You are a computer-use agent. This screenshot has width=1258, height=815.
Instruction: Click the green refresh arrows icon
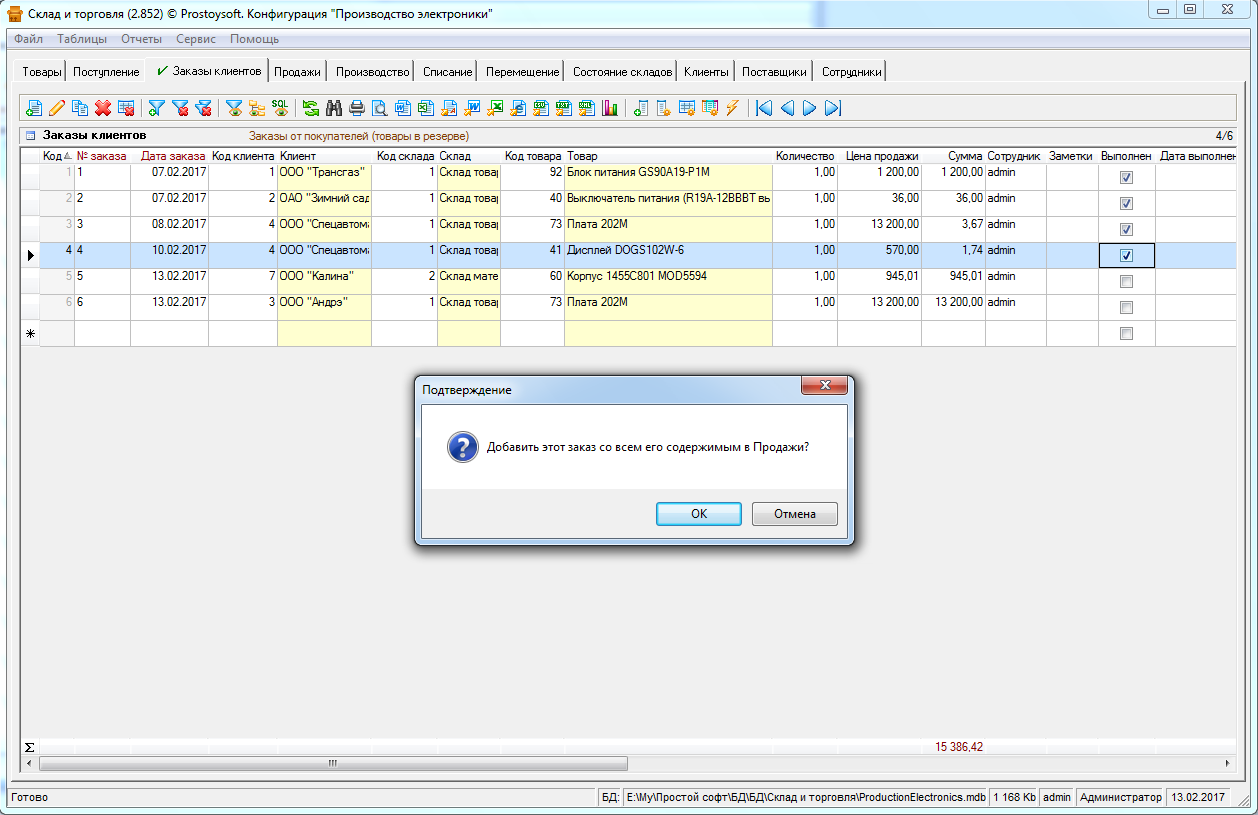(x=311, y=108)
